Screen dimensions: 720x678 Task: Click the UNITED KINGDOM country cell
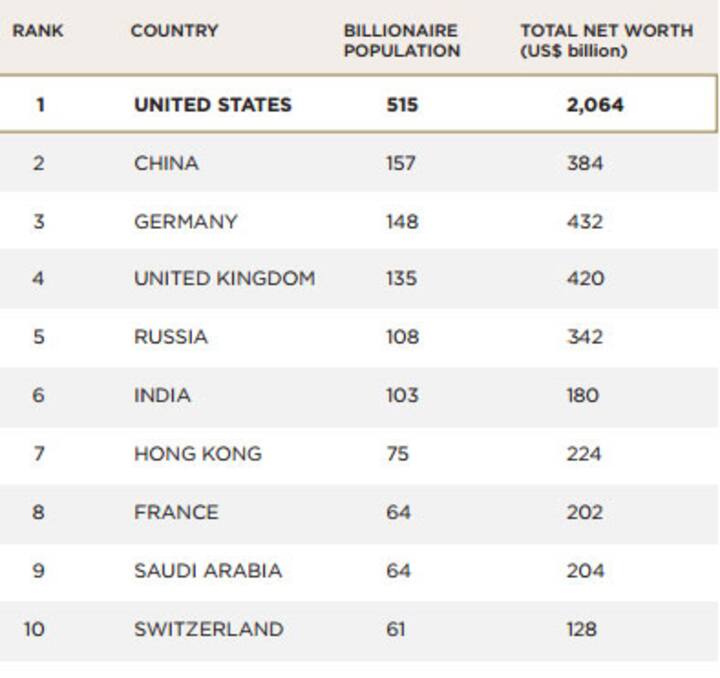tap(224, 279)
